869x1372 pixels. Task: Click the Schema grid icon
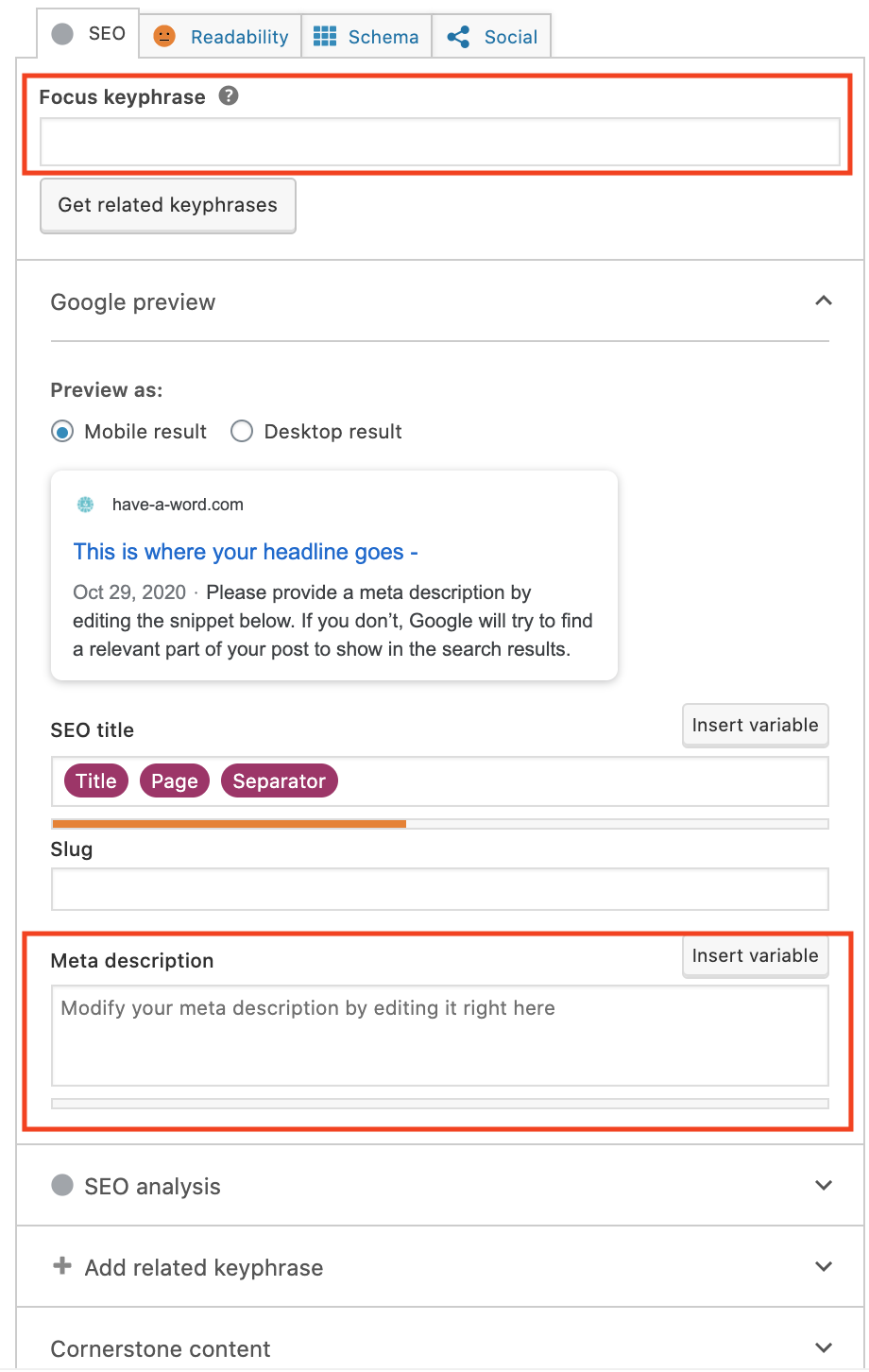pyautogui.click(x=325, y=36)
